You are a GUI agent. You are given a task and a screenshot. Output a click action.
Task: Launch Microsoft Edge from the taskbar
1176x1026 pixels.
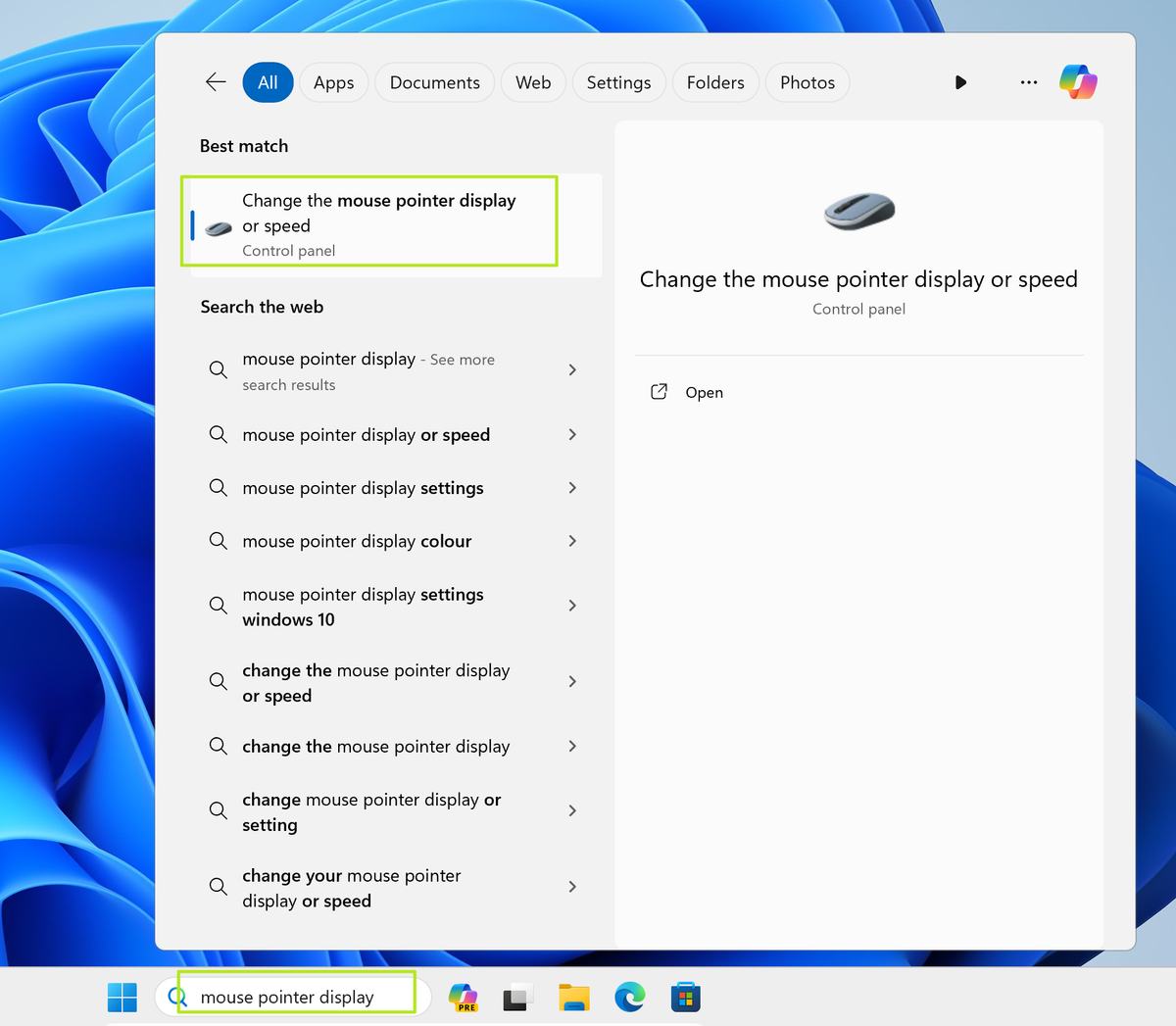(x=629, y=996)
